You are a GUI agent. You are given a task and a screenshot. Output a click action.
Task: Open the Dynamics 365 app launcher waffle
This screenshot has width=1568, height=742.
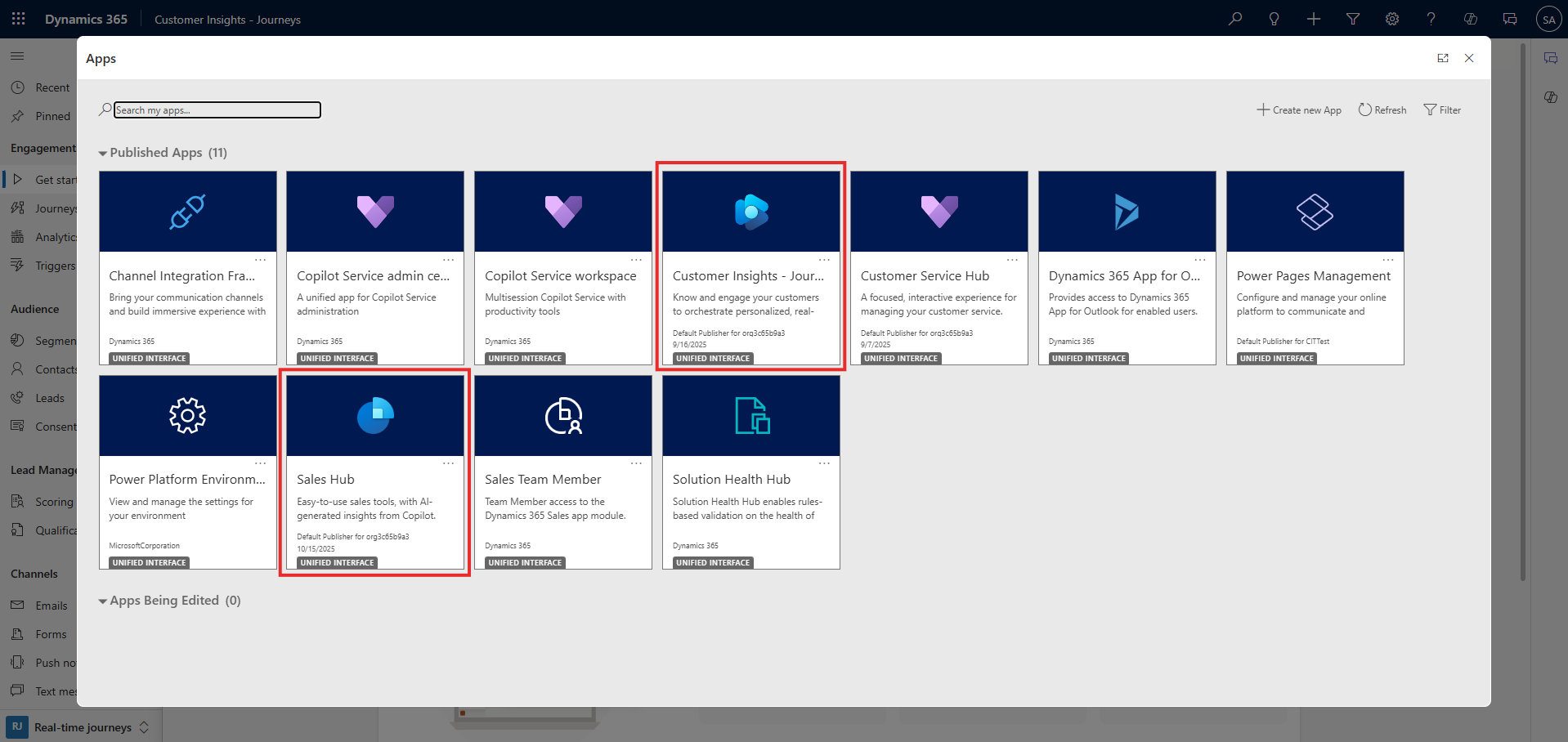point(18,19)
